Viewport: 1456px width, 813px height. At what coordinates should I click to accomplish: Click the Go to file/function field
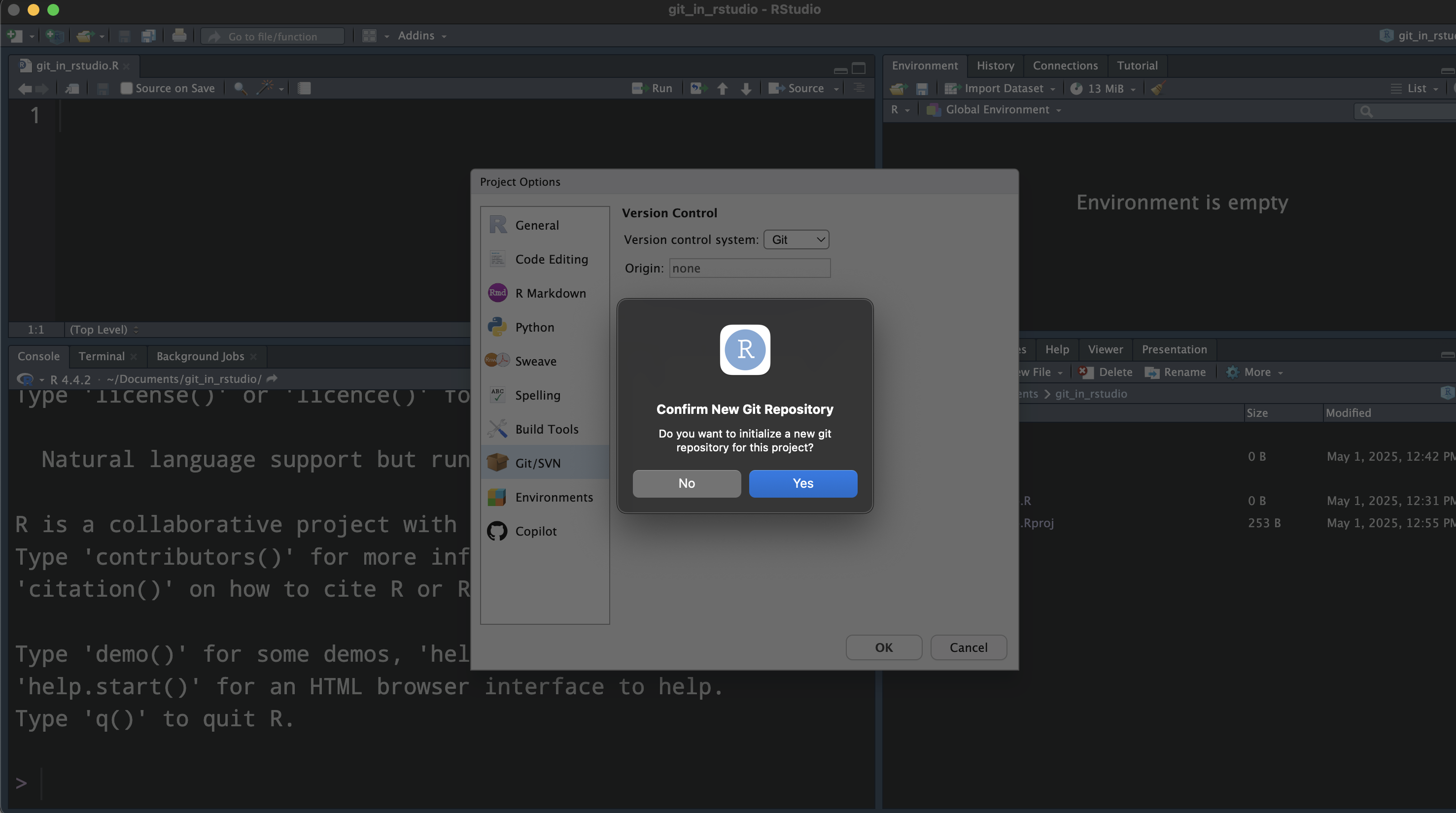coord(273,36)
